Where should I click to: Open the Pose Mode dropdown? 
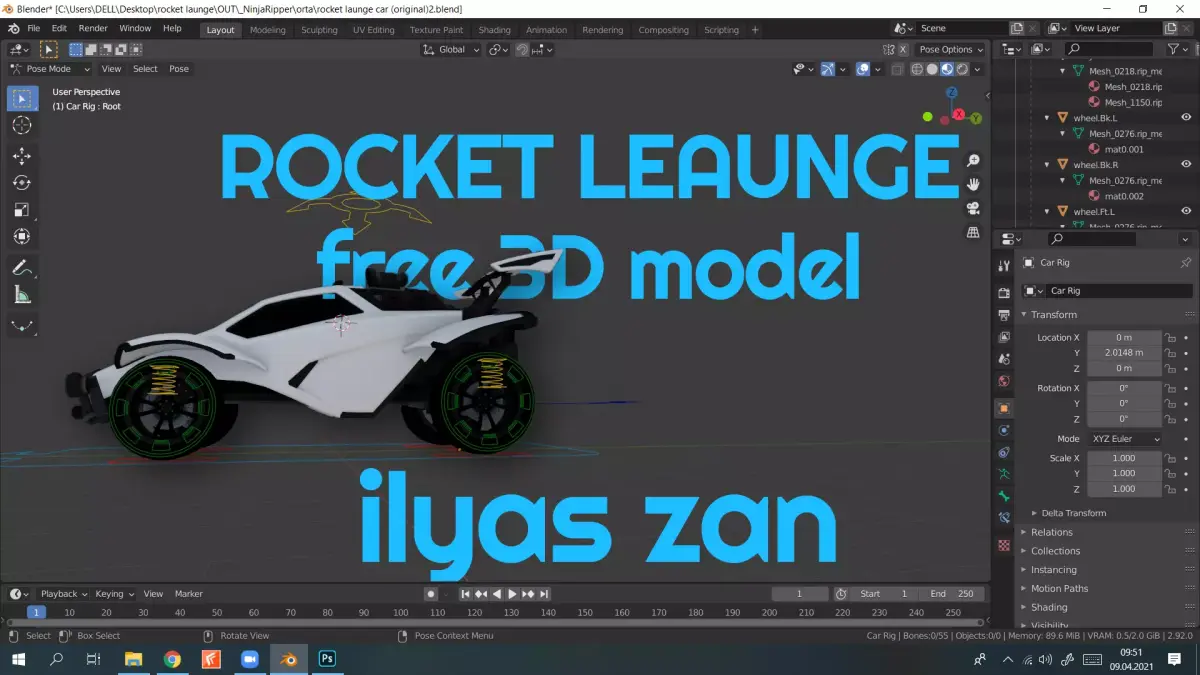[x=50, y=69]
